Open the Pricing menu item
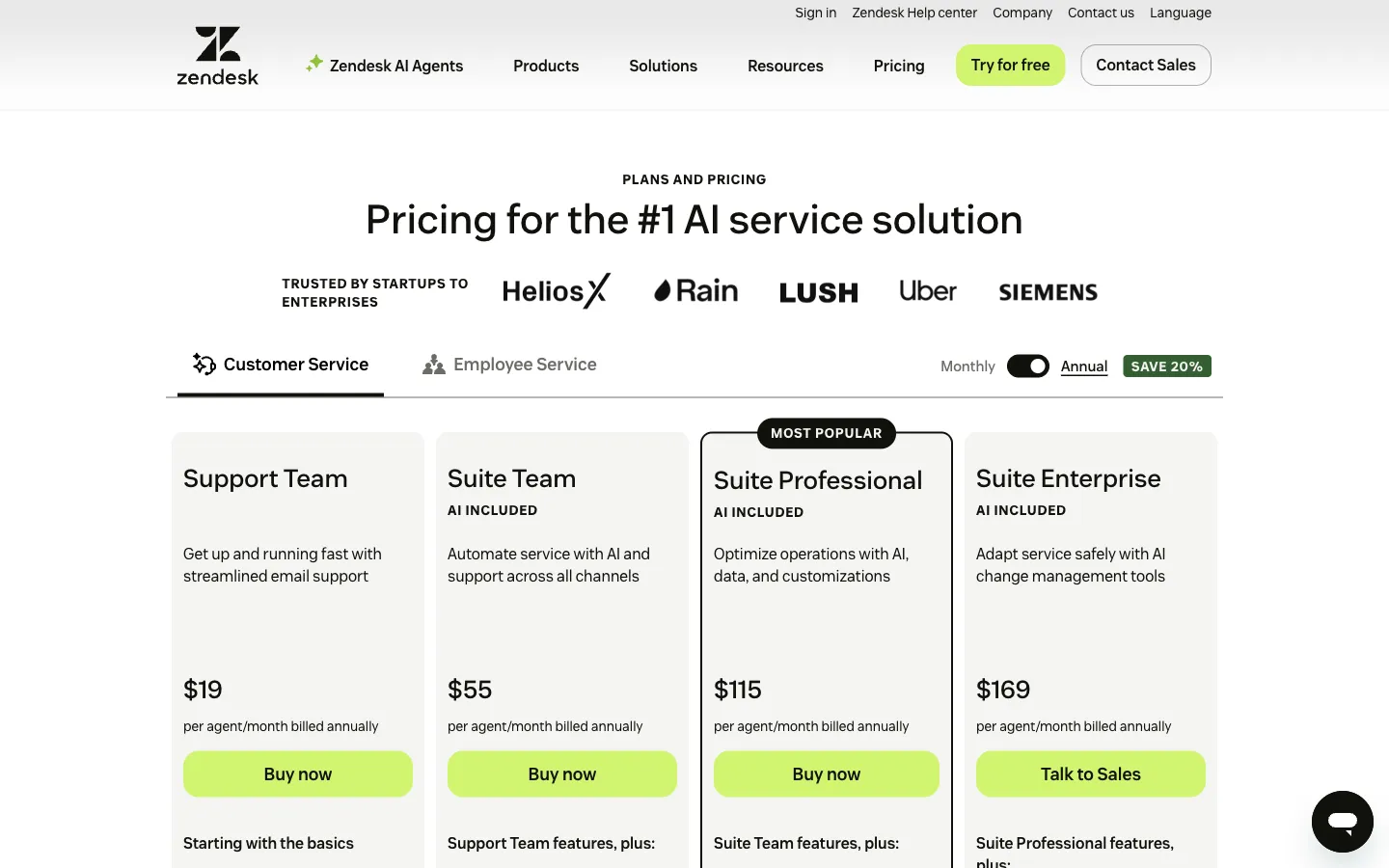 click(x=899, y=66)
